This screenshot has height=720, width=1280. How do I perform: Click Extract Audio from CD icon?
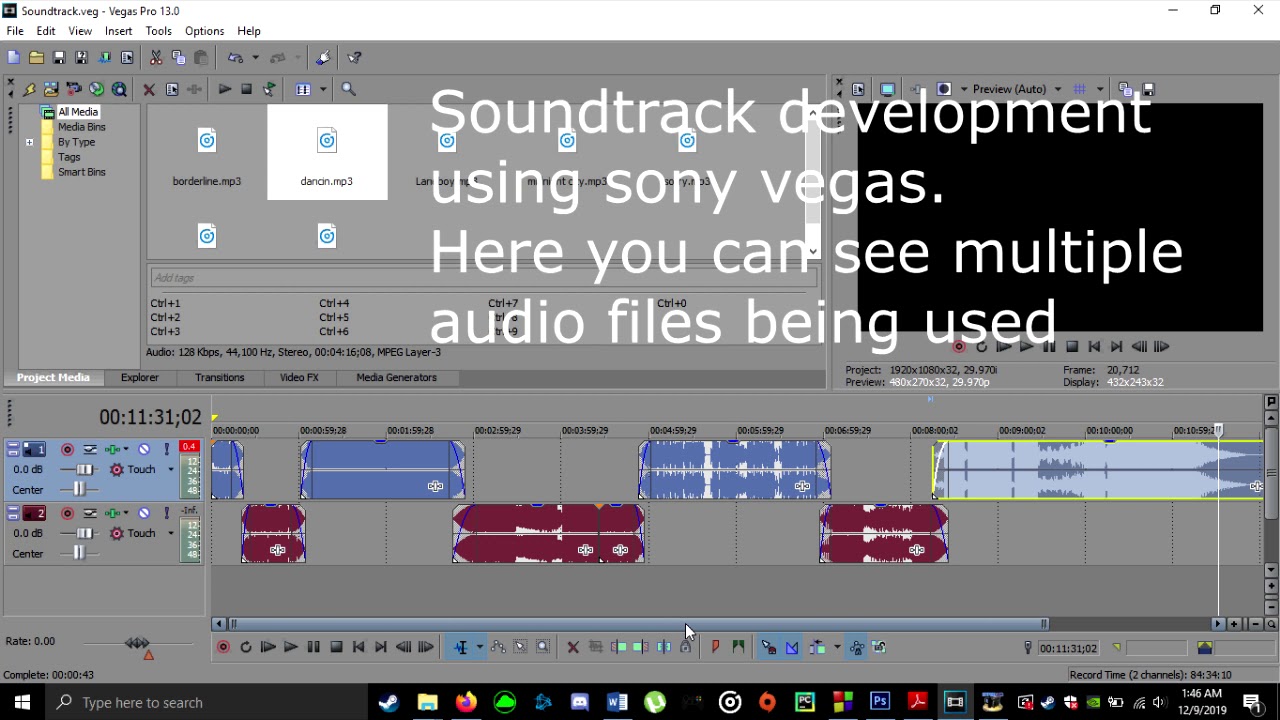click(96, 89)
